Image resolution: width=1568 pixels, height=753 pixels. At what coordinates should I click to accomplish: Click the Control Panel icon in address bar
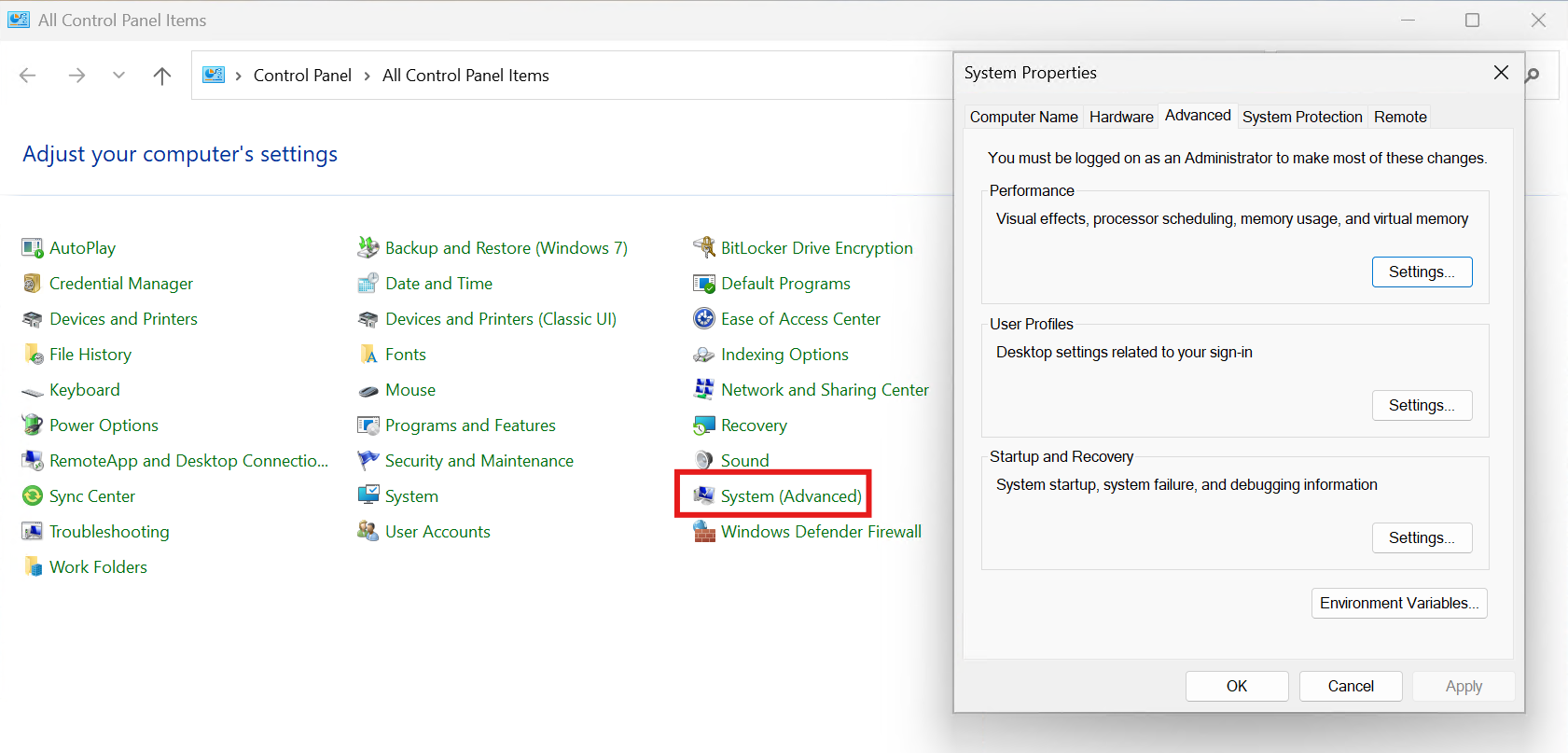click(x=214, y=75)
